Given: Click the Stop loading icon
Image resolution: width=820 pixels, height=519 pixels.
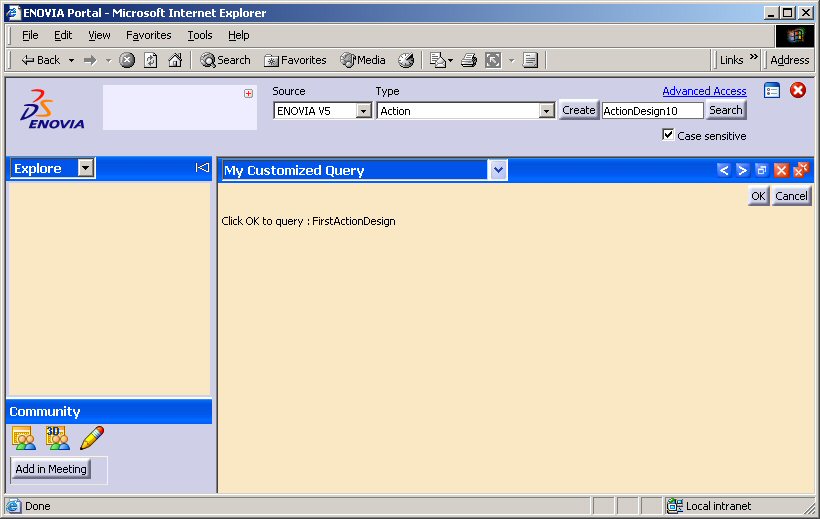Looking at the screenshot, I should coord(127,61).
